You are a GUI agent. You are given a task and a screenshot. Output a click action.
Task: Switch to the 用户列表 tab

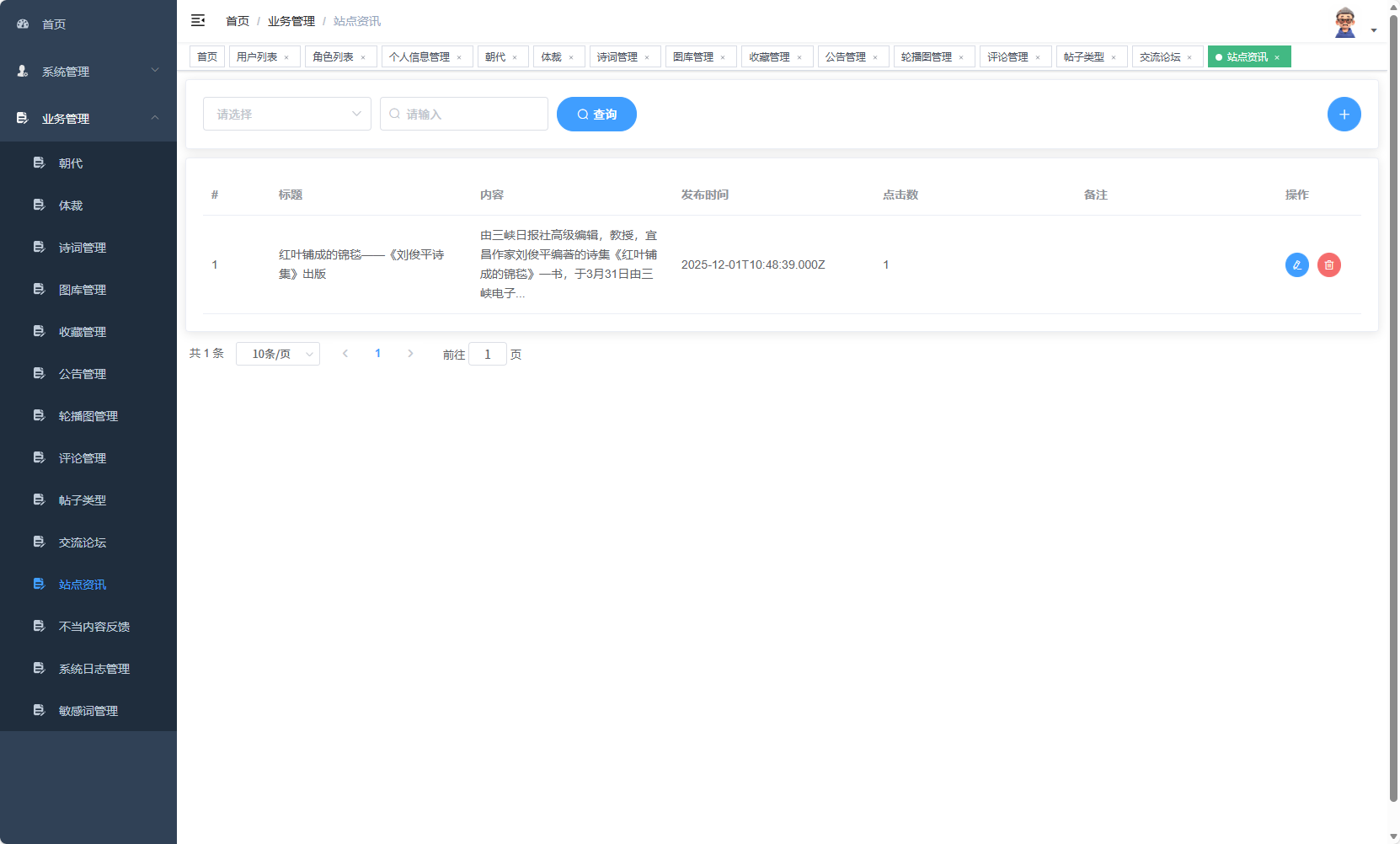(258, 56)
